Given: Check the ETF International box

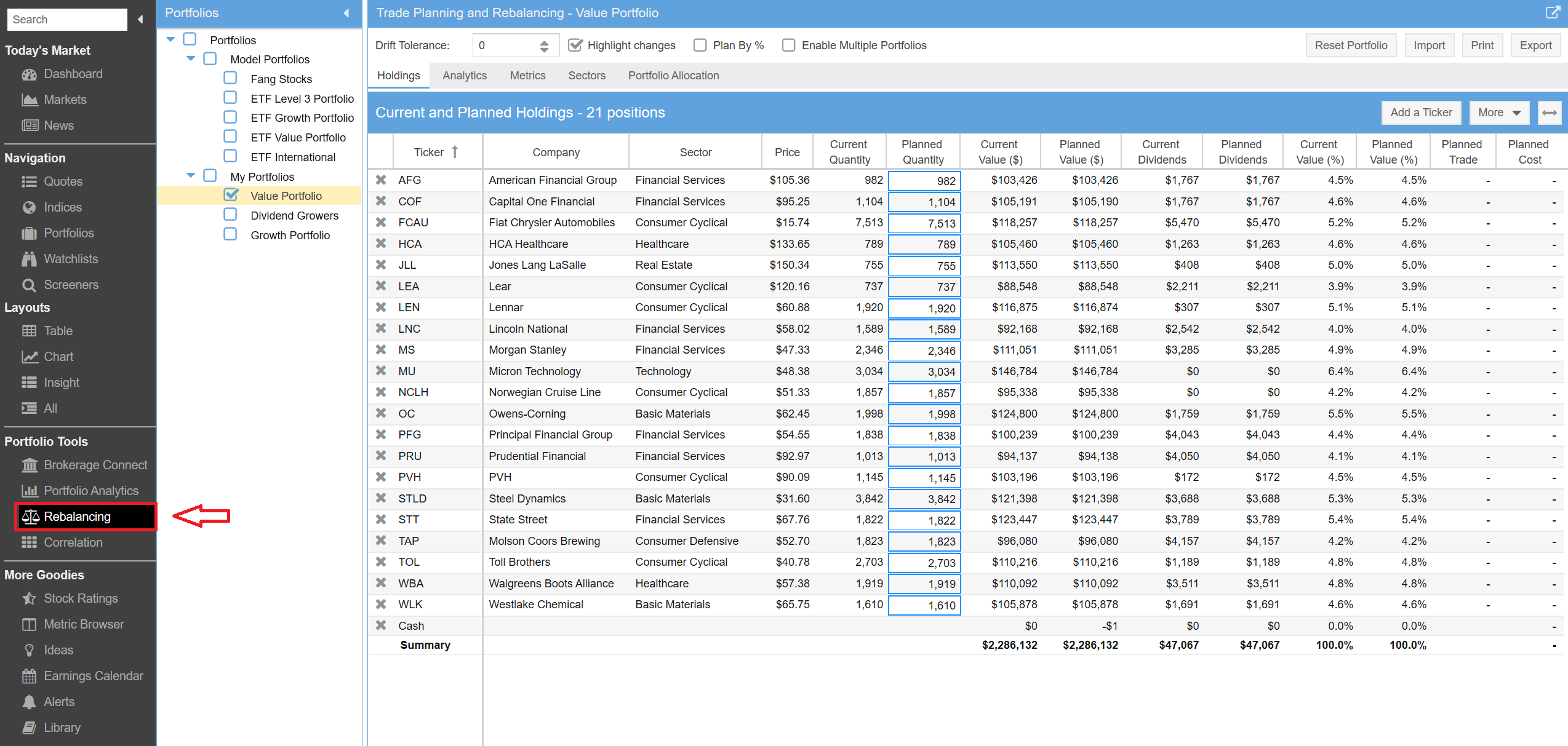Looking at the screenshot, I should (x=230, y=156).
